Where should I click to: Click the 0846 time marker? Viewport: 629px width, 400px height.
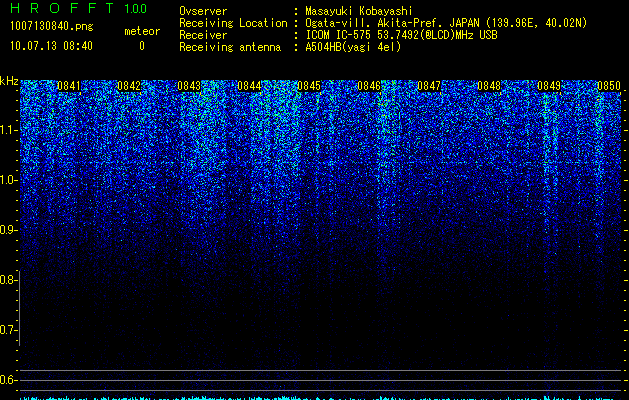coord(369,86)
